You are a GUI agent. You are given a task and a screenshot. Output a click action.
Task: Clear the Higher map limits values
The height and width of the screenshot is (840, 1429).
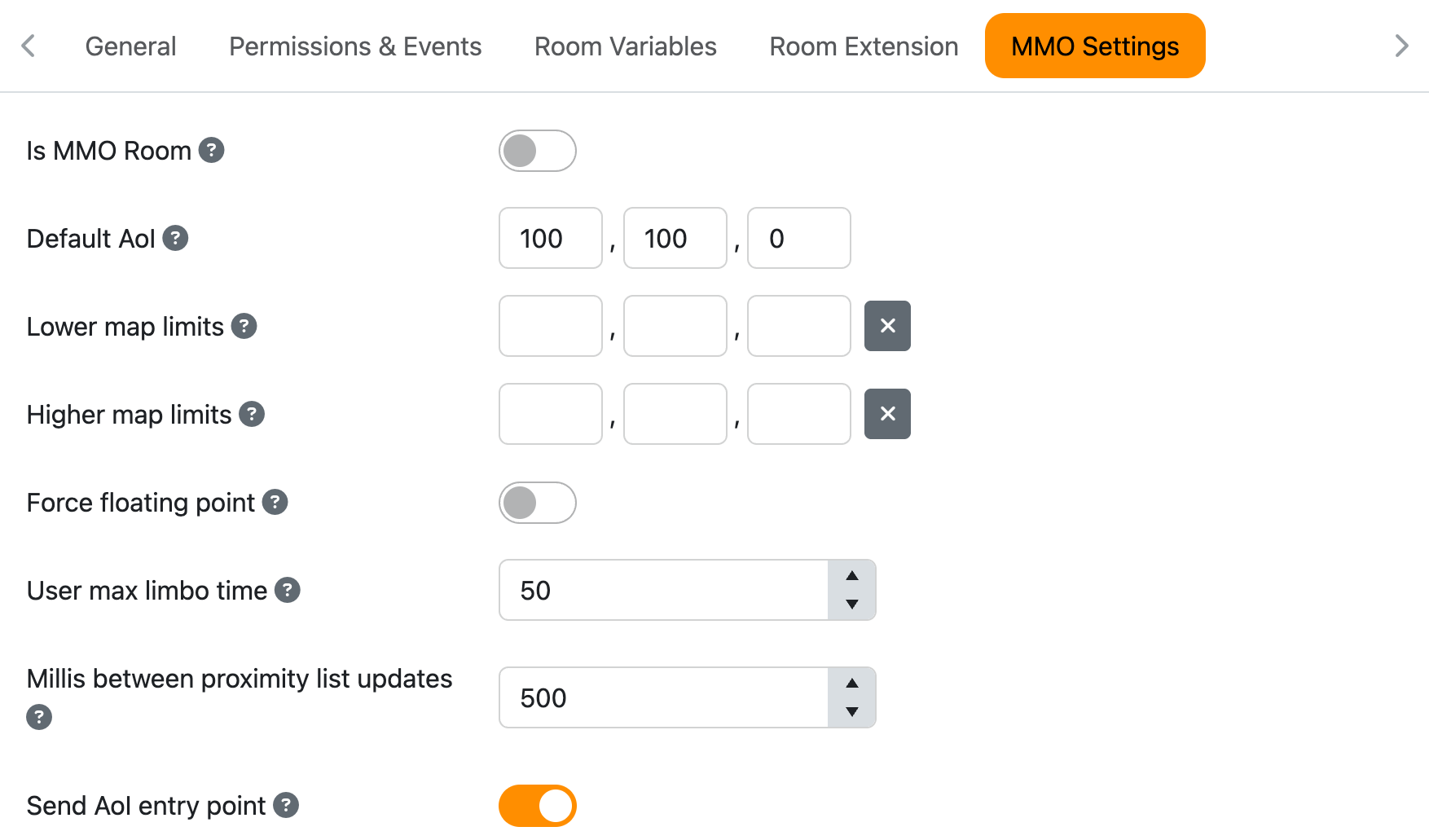(887, 414)
